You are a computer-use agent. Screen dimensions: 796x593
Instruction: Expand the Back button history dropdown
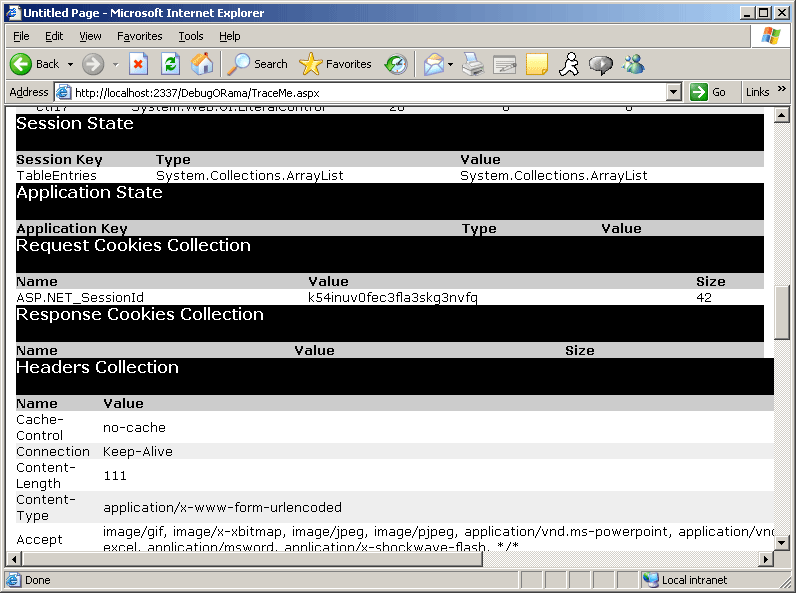coord(70,64)
